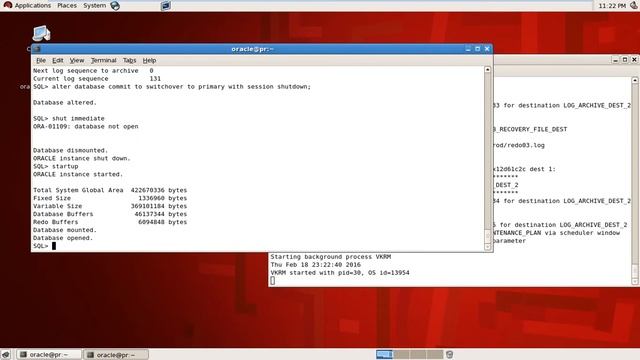
Task: Click the Show Desktop icon in bottom panel
Action: pos(6,355)
